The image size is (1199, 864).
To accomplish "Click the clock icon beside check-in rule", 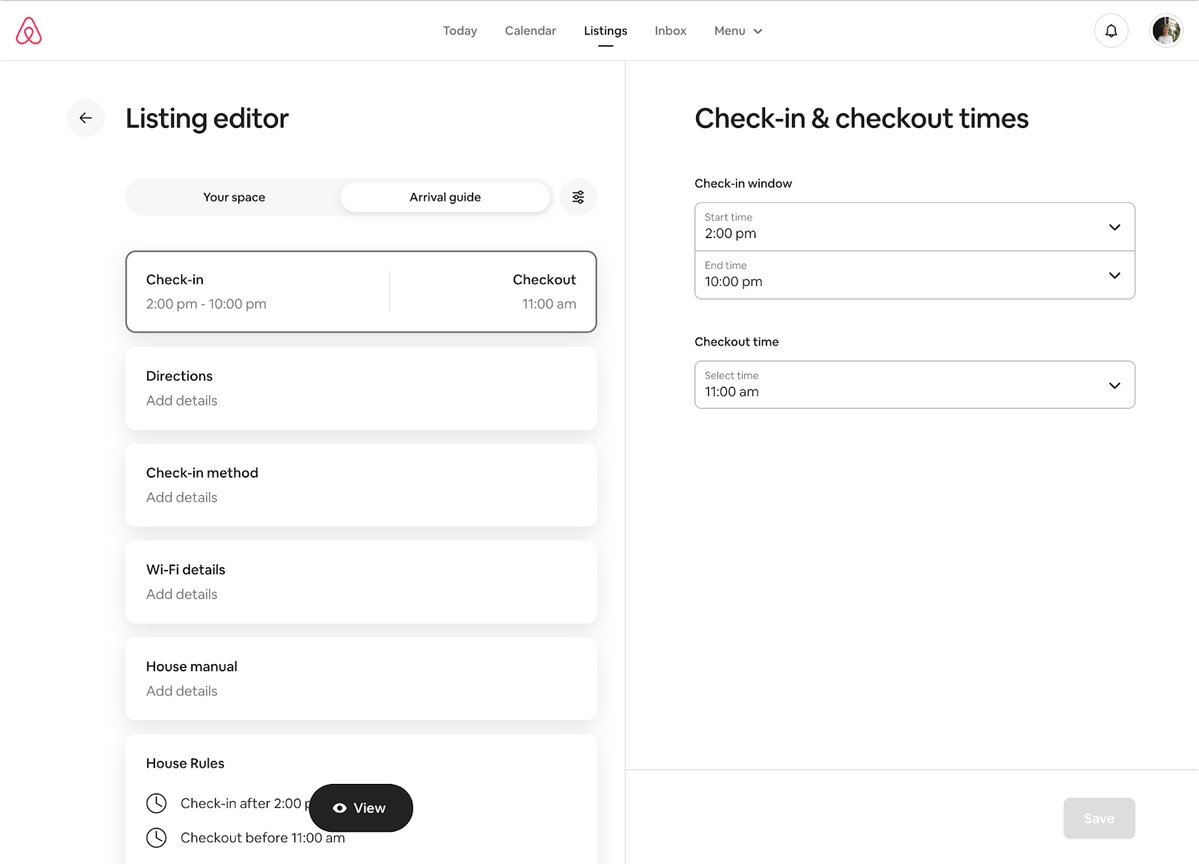I will (x=156, y=803).
